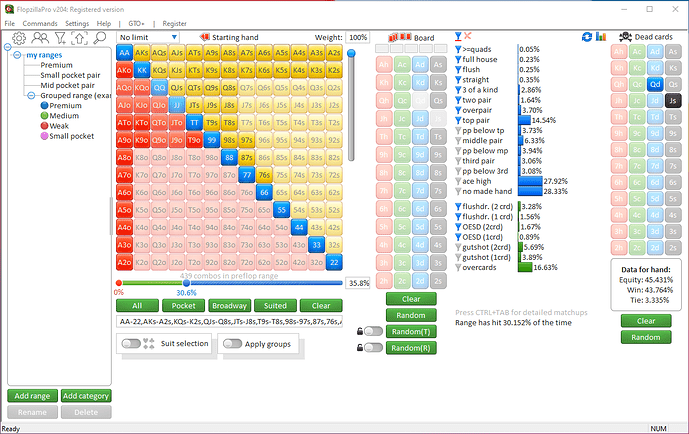Open the File menu

10,23
